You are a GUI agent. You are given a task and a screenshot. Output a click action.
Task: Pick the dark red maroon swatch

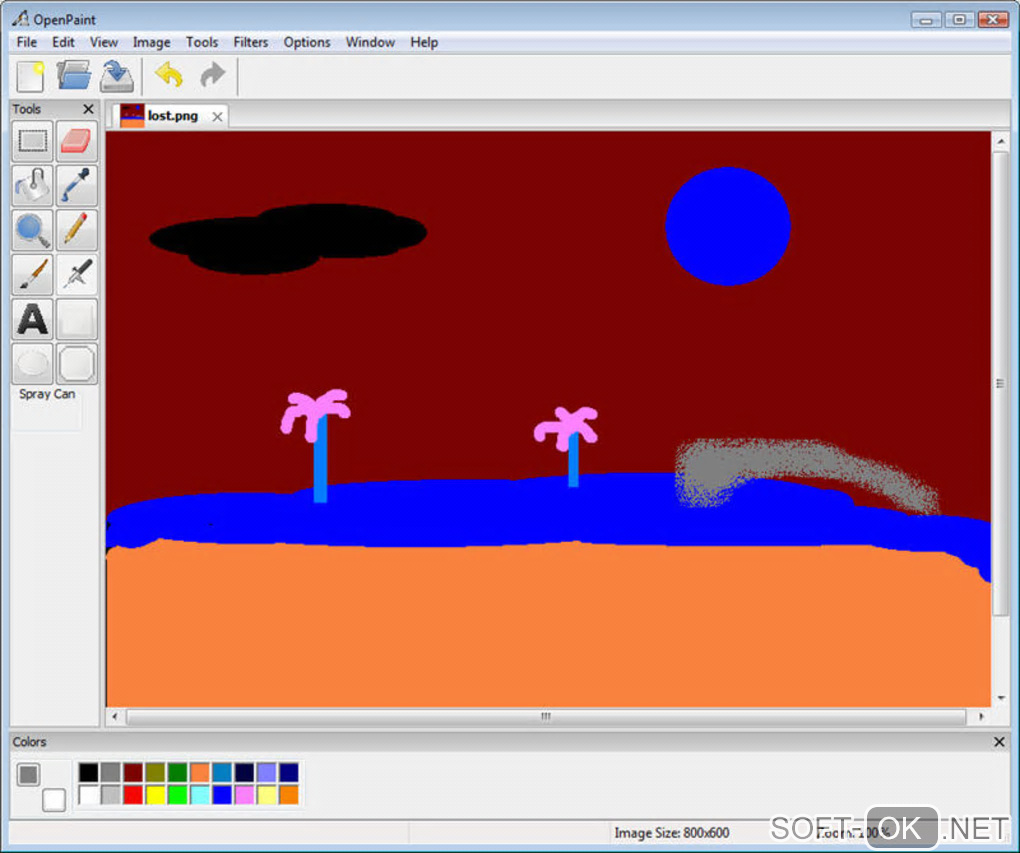pos(133,772)
